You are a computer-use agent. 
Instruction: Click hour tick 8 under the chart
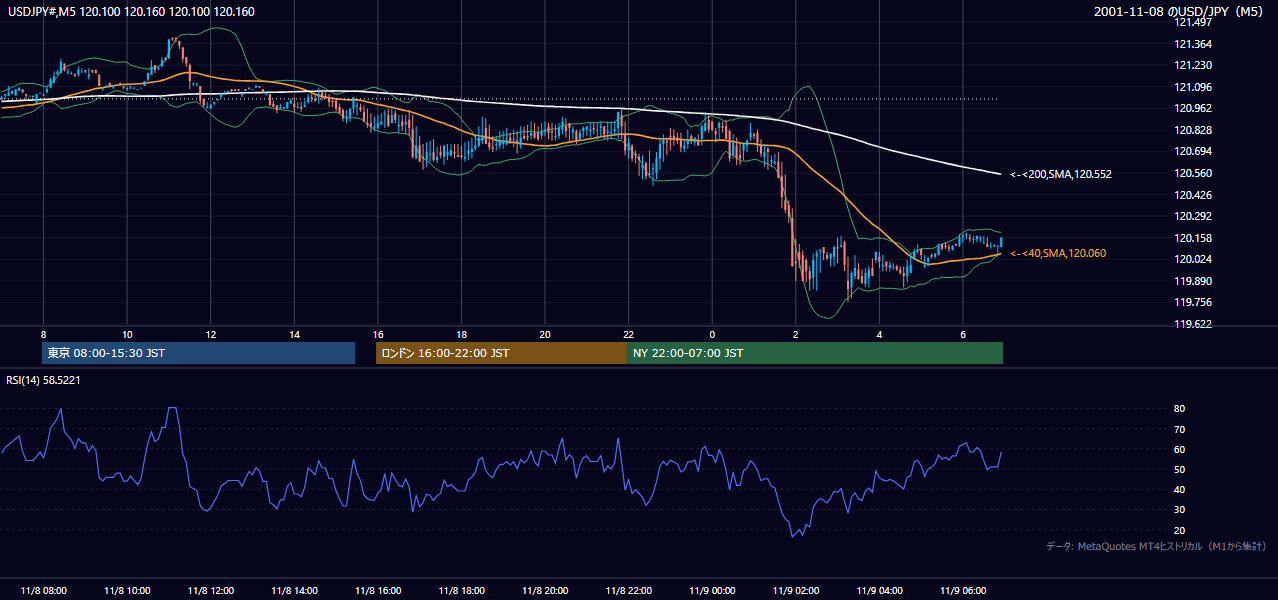pos(43,334)
